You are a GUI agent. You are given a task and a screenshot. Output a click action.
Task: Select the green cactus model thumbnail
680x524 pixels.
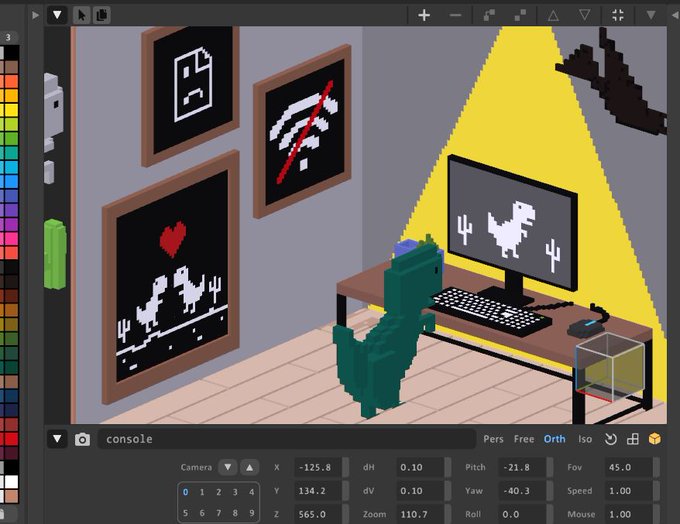pos(55,254)
